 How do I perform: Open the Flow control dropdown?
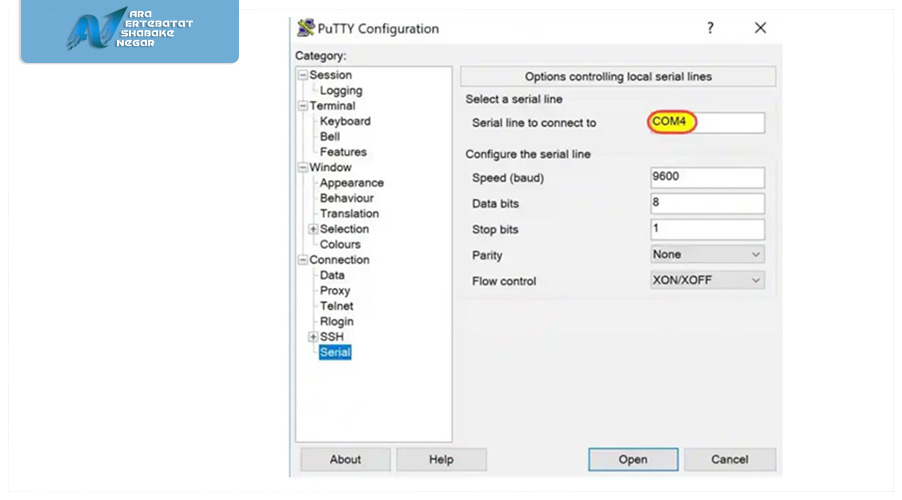[x=707, y=280]
